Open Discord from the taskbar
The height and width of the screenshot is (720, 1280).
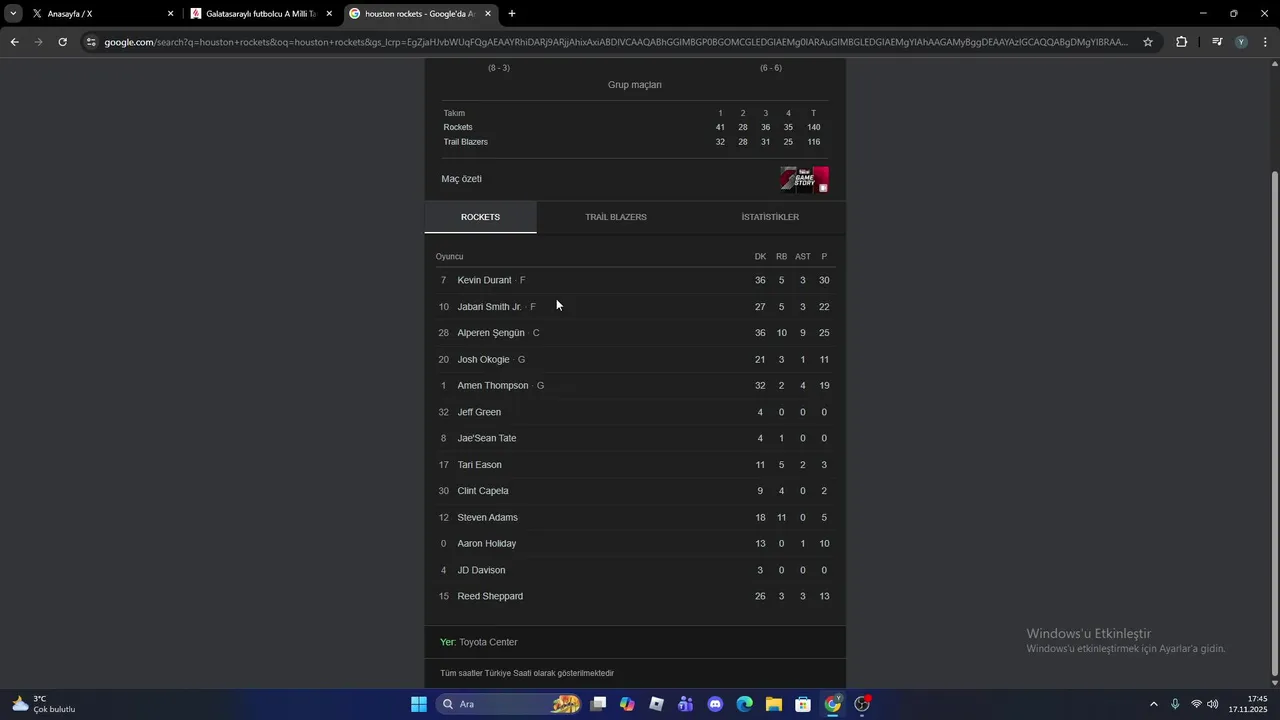[715, 704]
